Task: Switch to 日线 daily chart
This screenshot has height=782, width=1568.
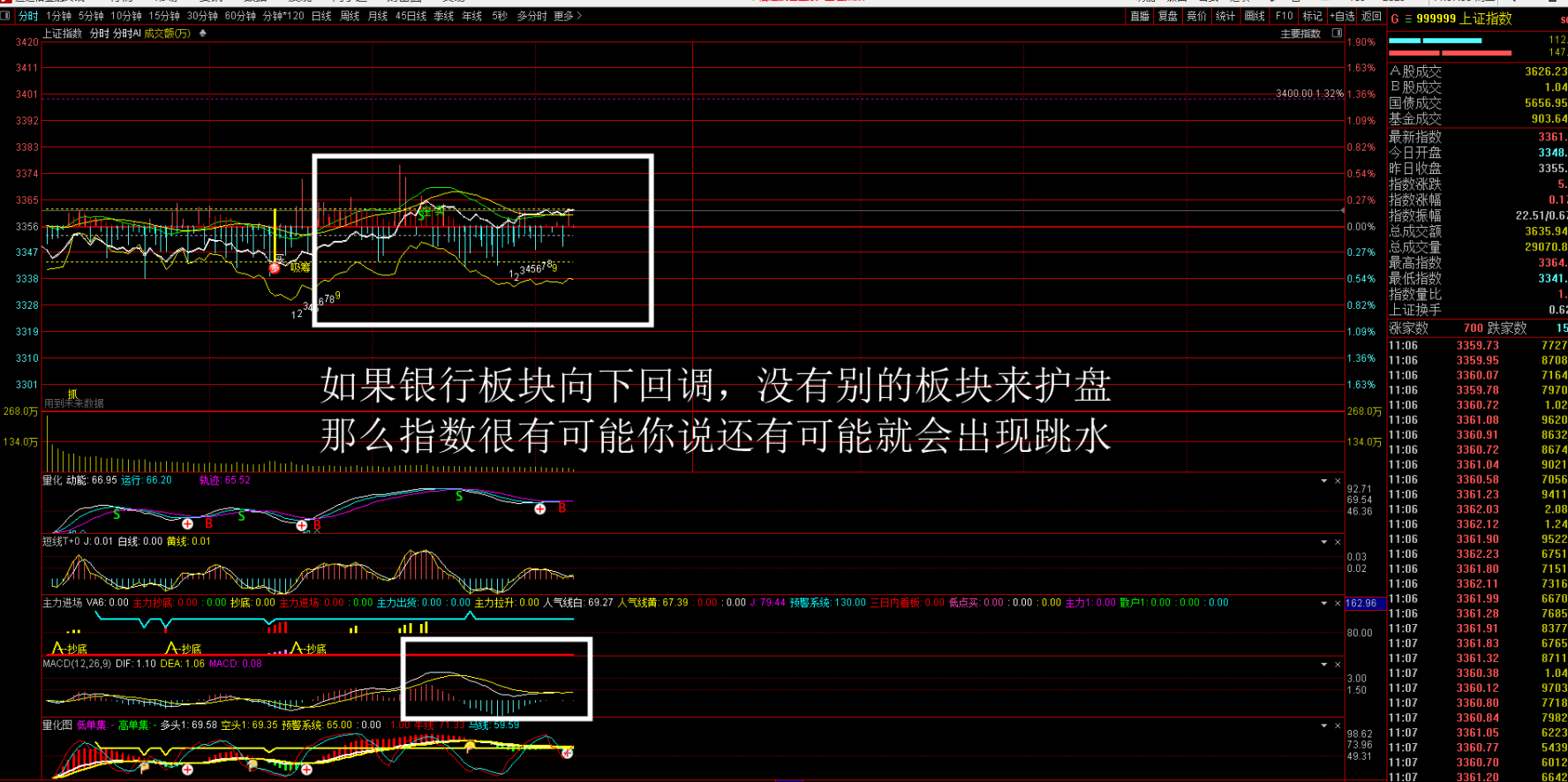Action: point(321,16)
